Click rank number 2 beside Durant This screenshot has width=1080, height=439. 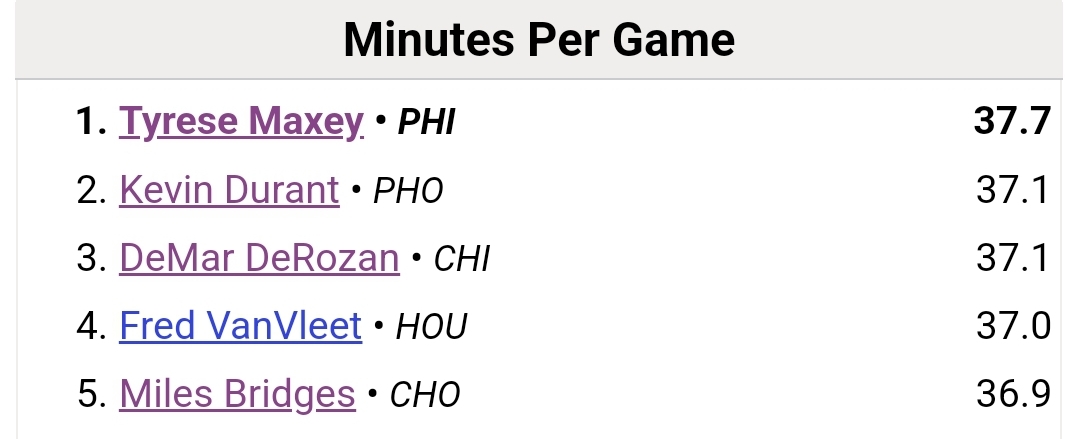point(92,190)
